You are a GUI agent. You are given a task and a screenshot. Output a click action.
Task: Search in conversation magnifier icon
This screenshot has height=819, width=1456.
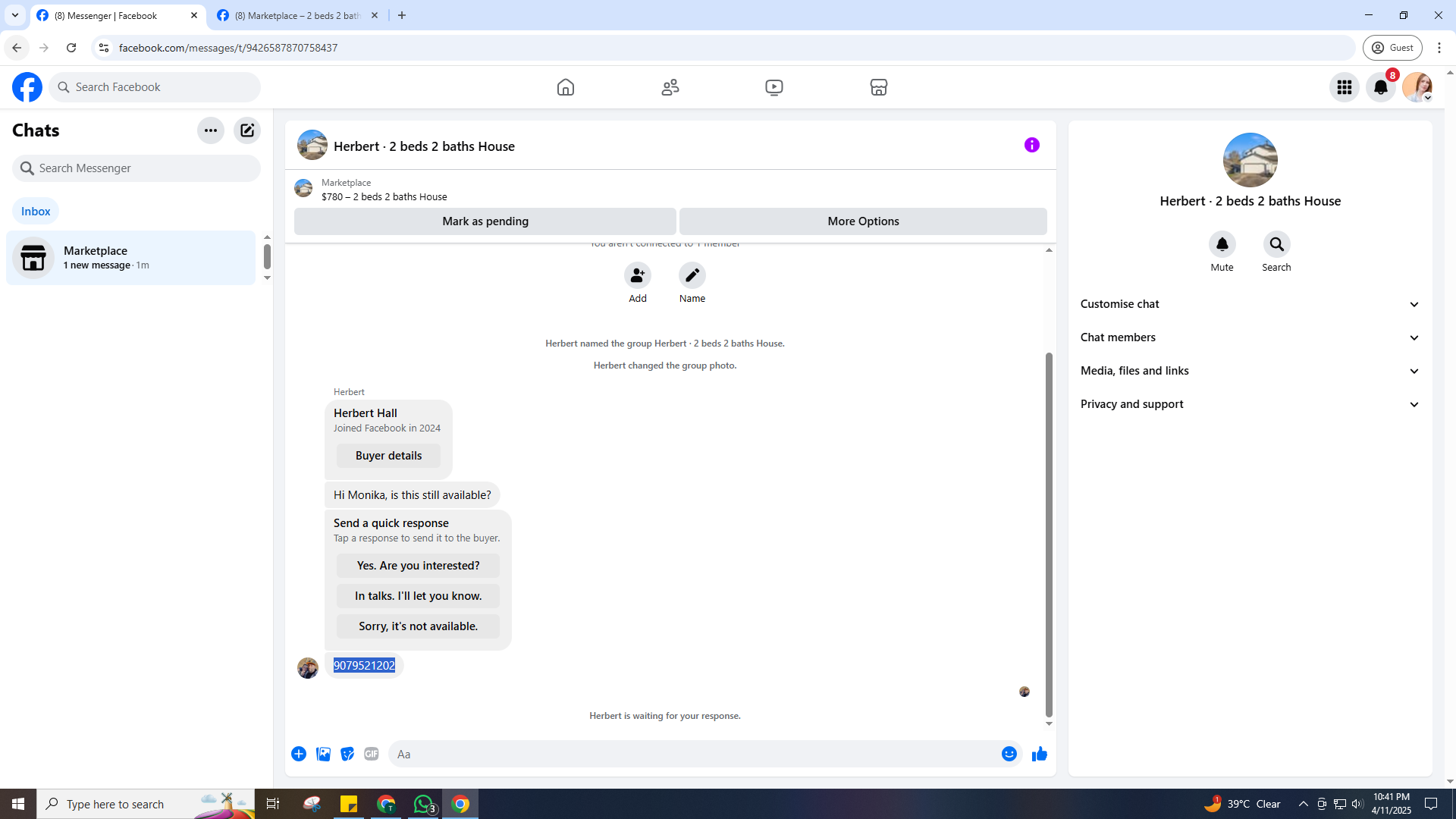[x=1277, y=244]
